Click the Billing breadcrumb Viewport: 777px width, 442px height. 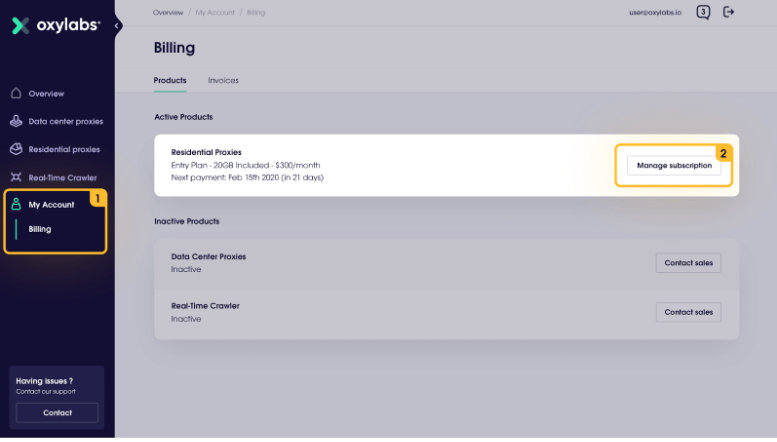(256, 12)
